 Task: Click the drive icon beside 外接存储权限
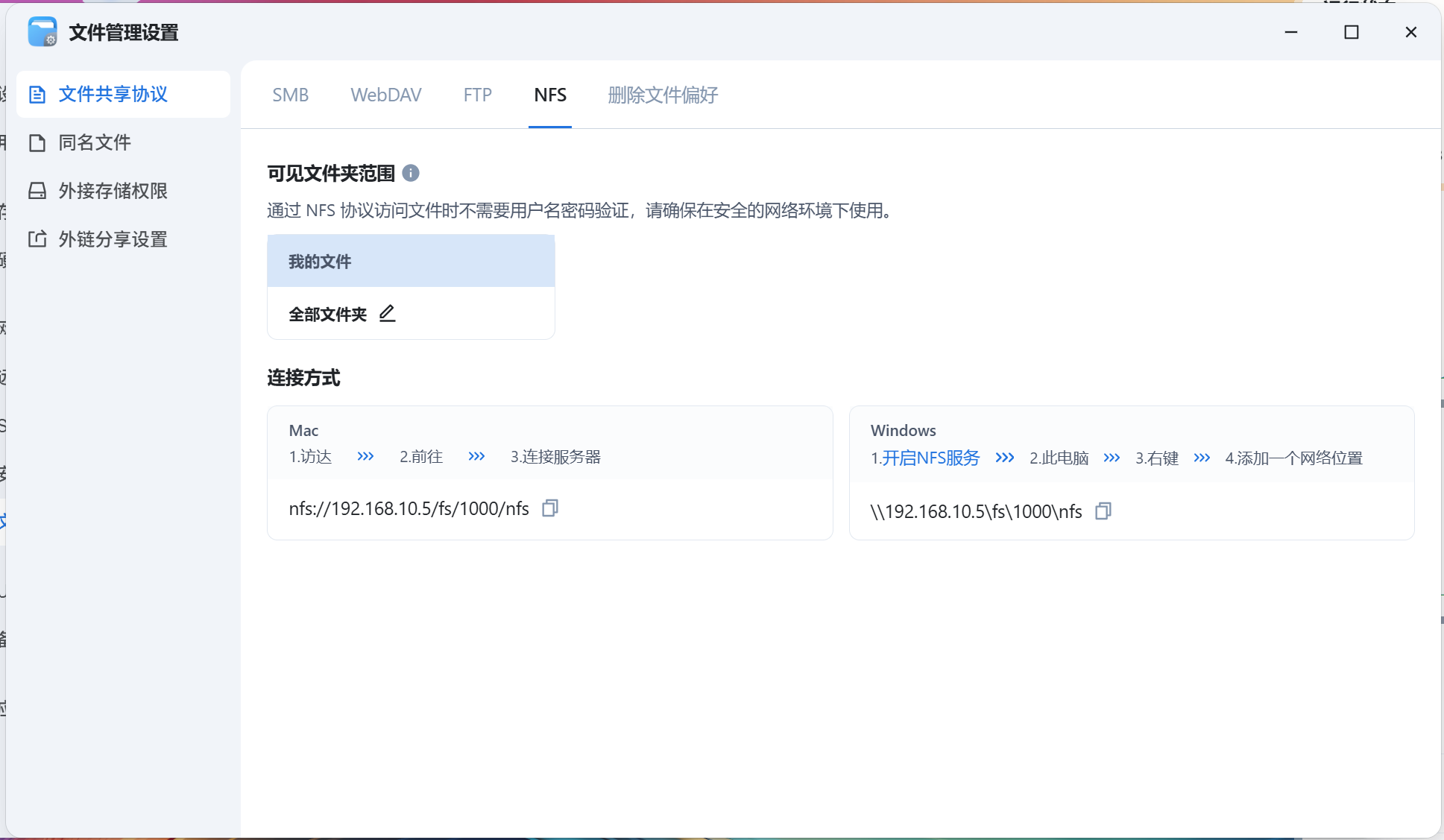tap(37, 192)
